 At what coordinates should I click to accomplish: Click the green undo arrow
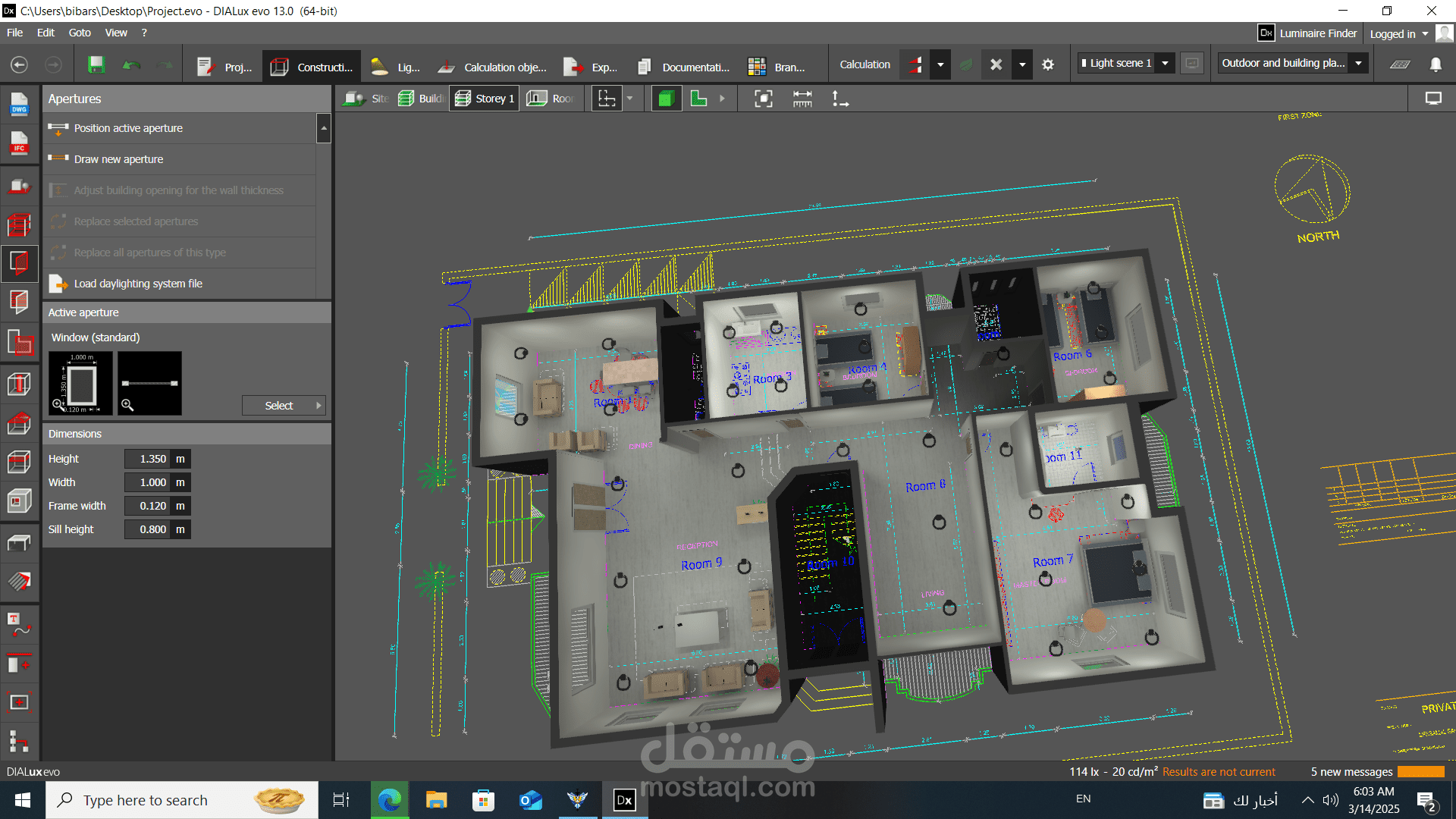click(x=132, y=65)
